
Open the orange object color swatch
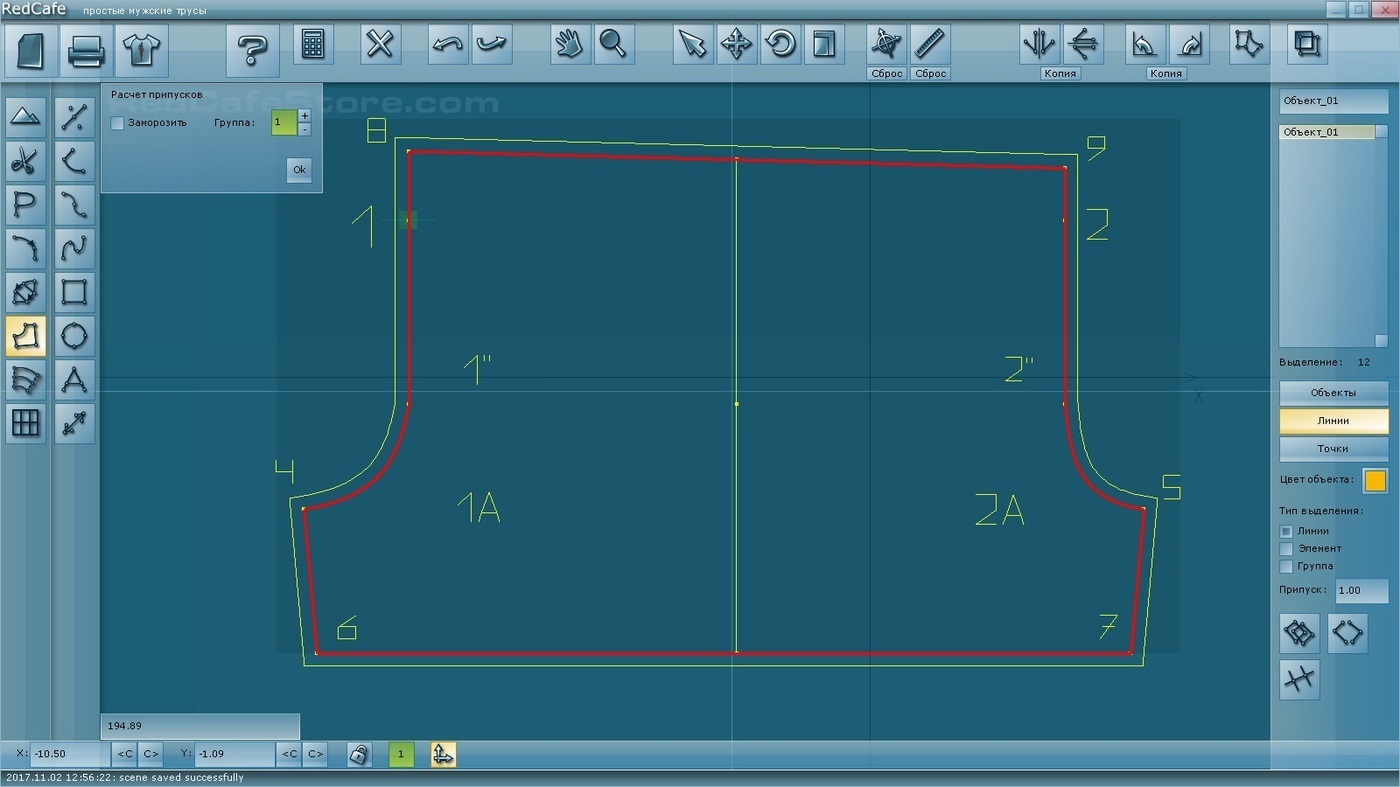click(x=1375, y=480)
